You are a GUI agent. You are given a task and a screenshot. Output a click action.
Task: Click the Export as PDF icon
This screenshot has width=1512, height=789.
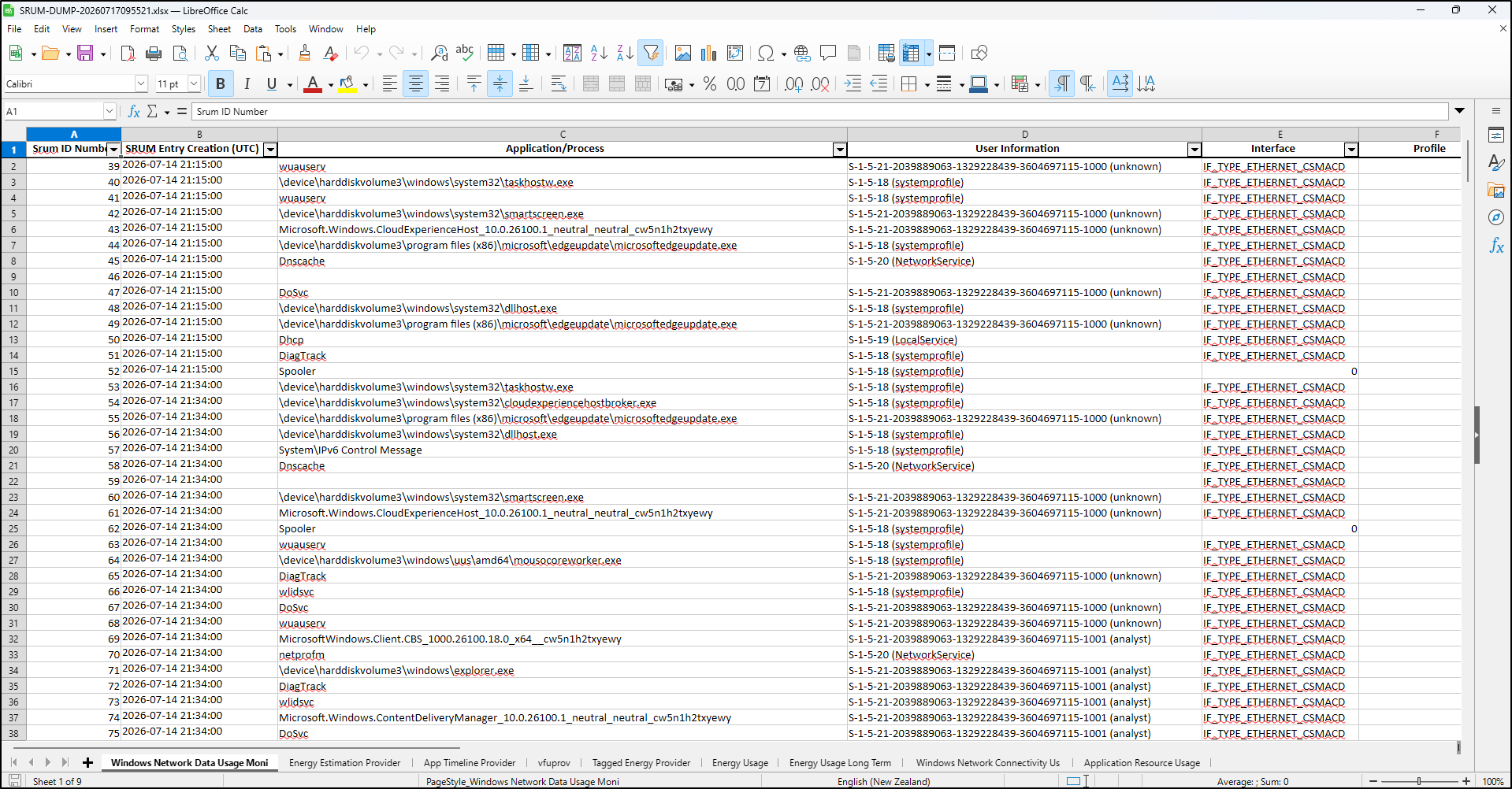click(128, 54)
